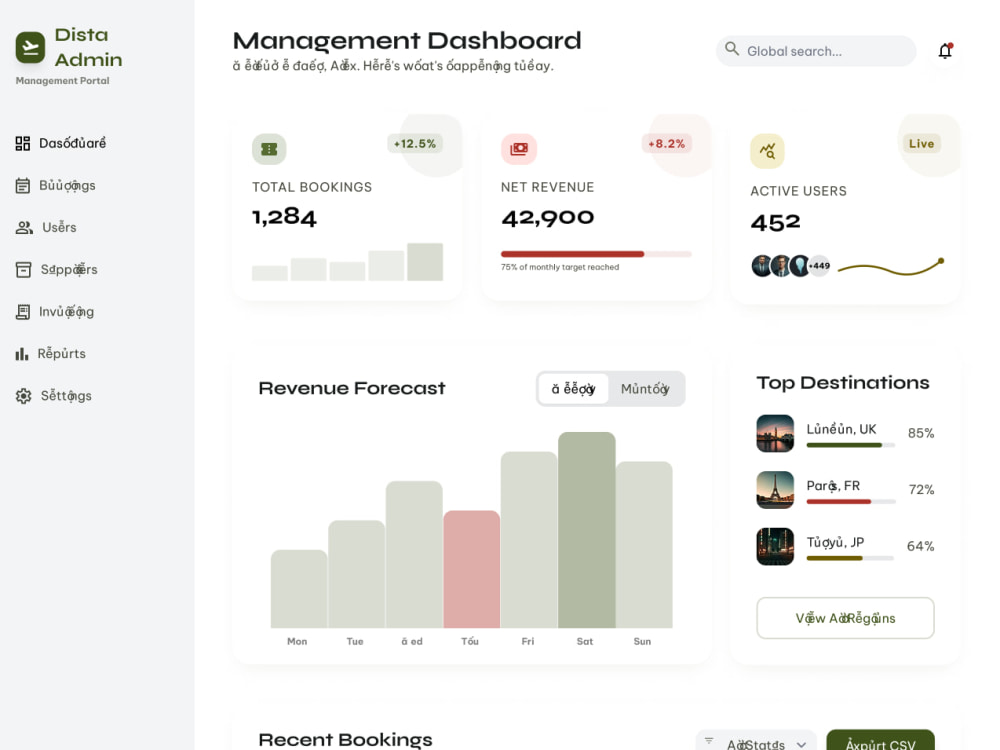Click the London, UK destination thumbnail
Viewport: 1000px width, 750px height.
tap(775, 434)
